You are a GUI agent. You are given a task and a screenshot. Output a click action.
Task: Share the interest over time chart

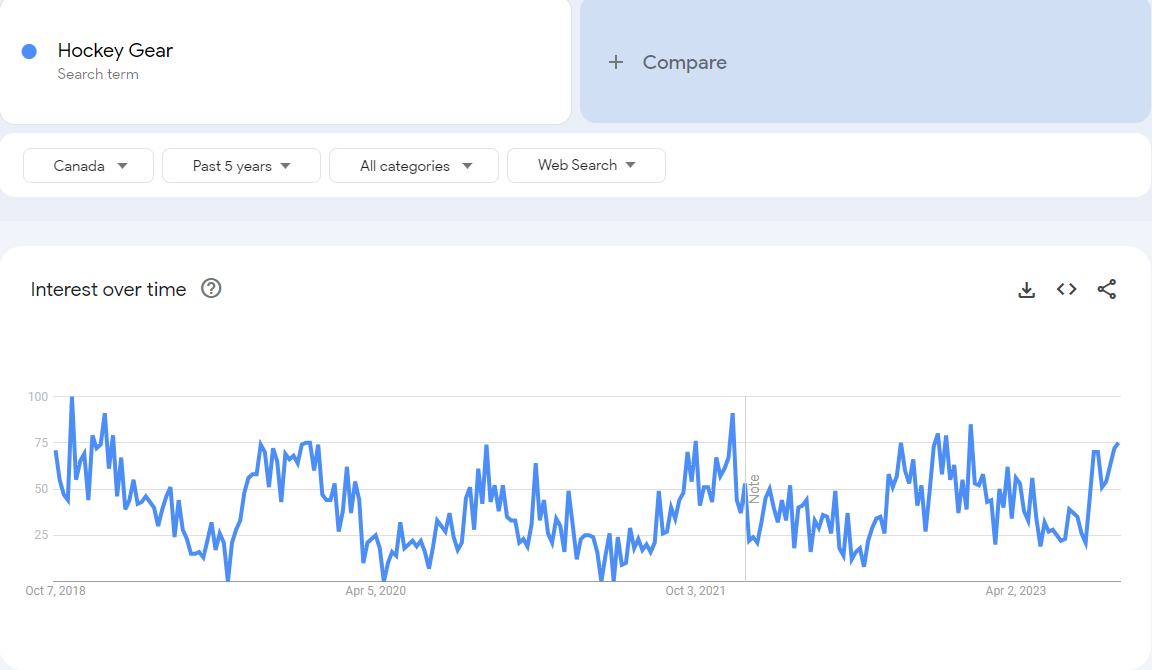click(1106, 289)
